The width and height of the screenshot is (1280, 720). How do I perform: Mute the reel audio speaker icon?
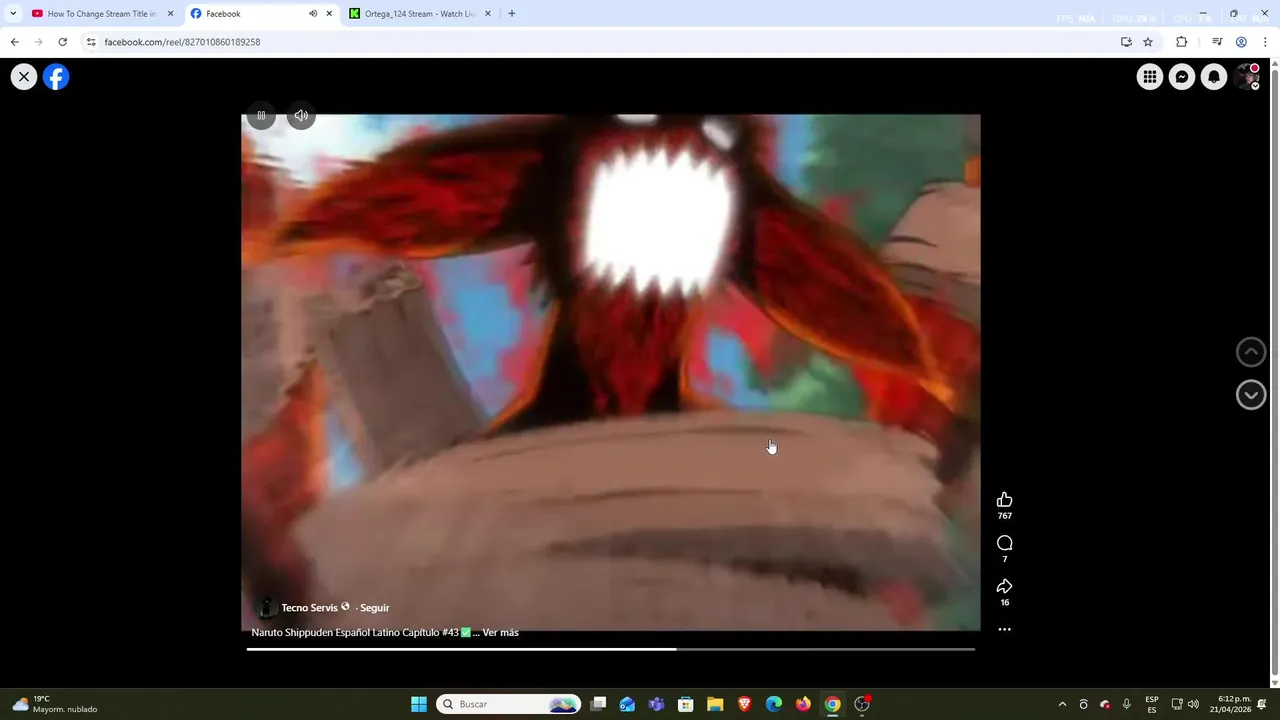tap(301, 116)
